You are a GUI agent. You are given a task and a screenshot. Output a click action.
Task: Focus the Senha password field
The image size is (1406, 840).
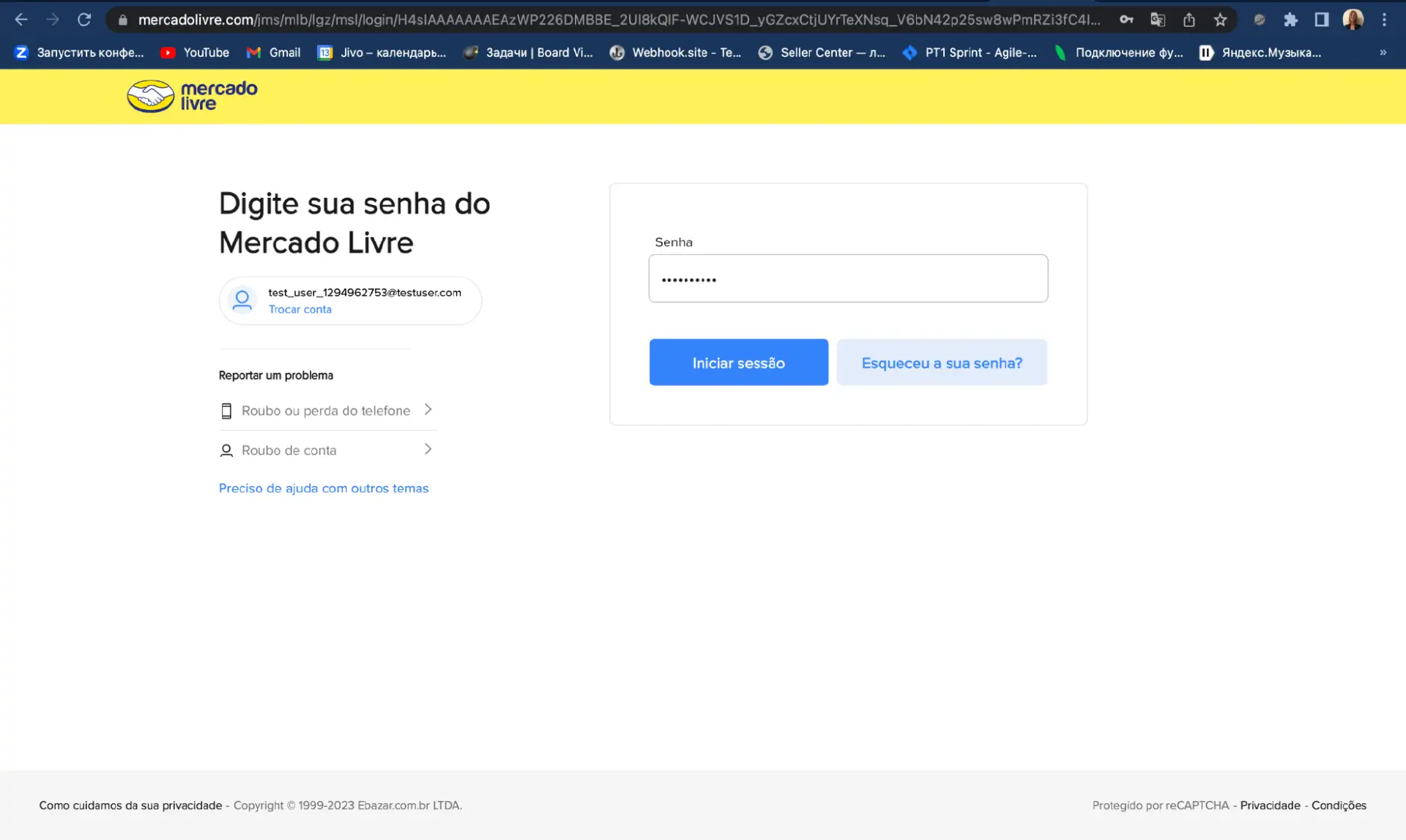pyautogui.click(x=848, y=278)
